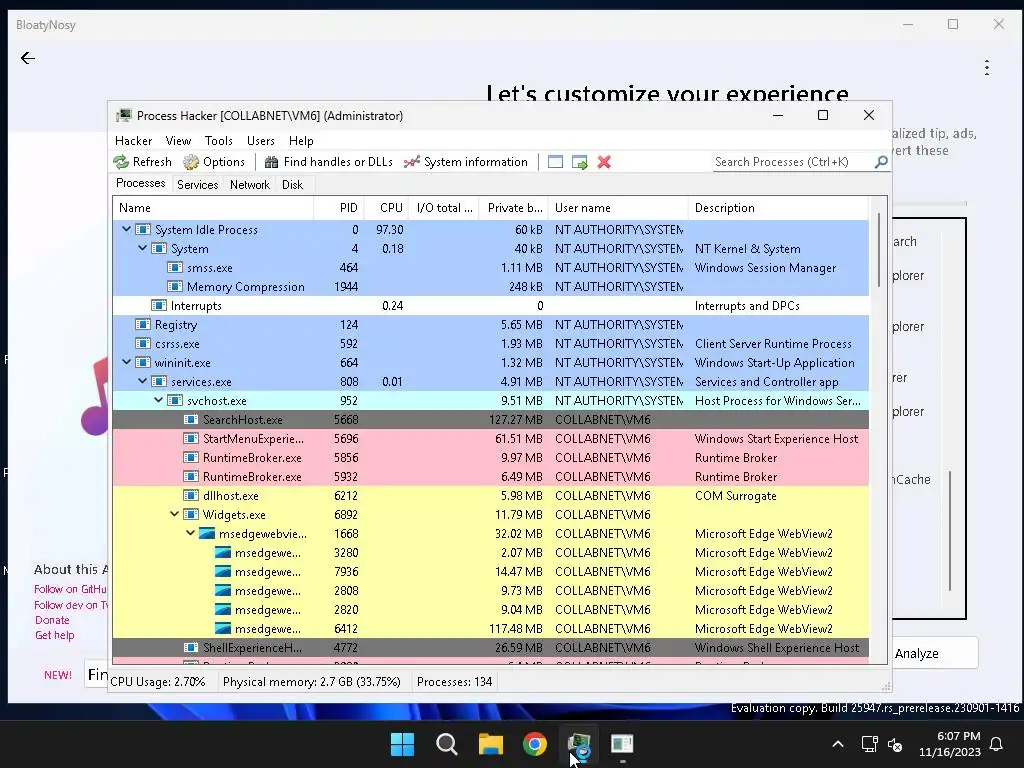The image size is (1024, 768).
Task: Click the process list vertical scrollbar
Action: click(878, 248)
